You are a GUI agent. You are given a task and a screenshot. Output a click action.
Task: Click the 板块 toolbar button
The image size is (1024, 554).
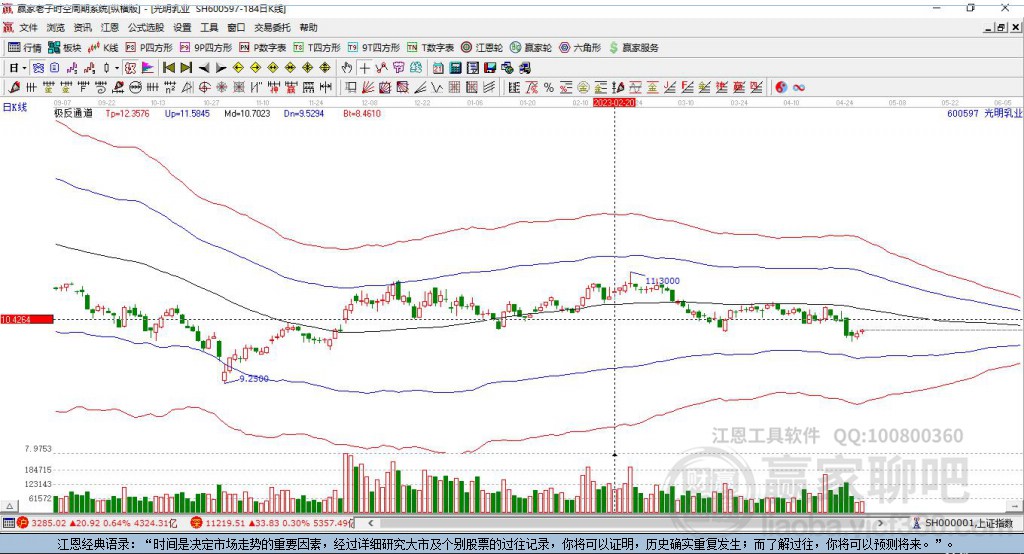pos(64,48)
